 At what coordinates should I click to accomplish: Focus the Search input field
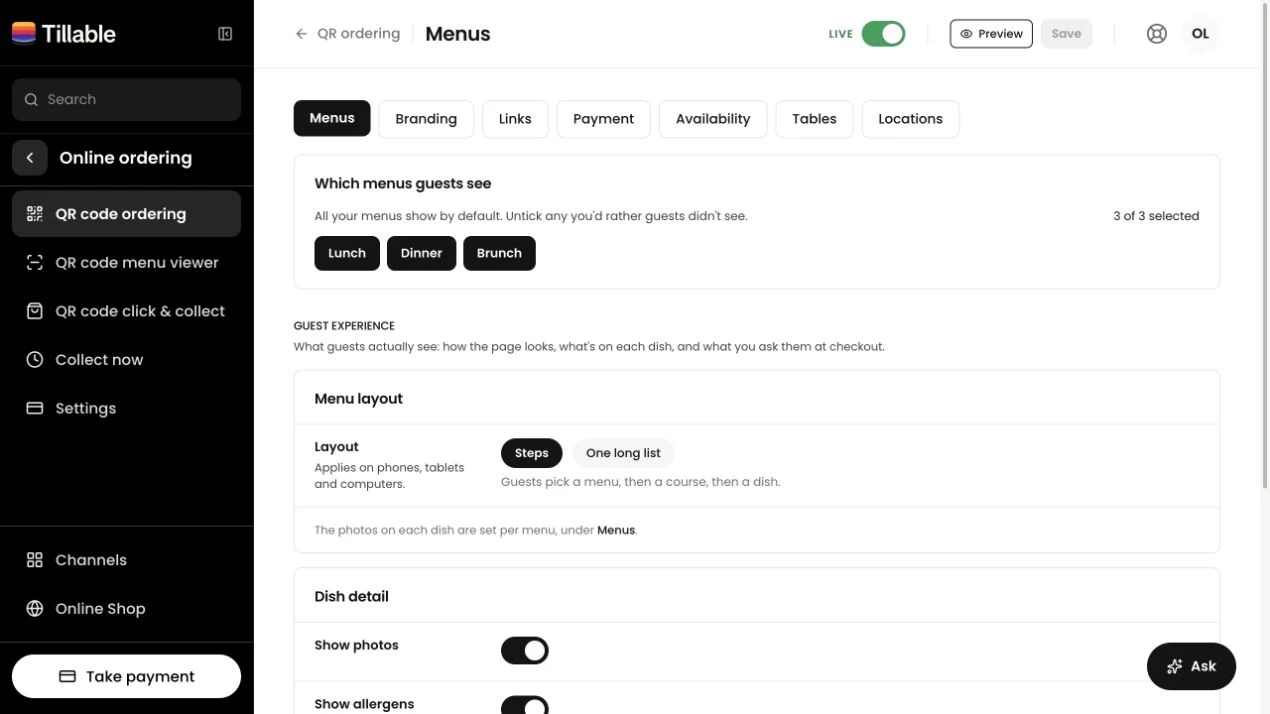coord(127,100)
